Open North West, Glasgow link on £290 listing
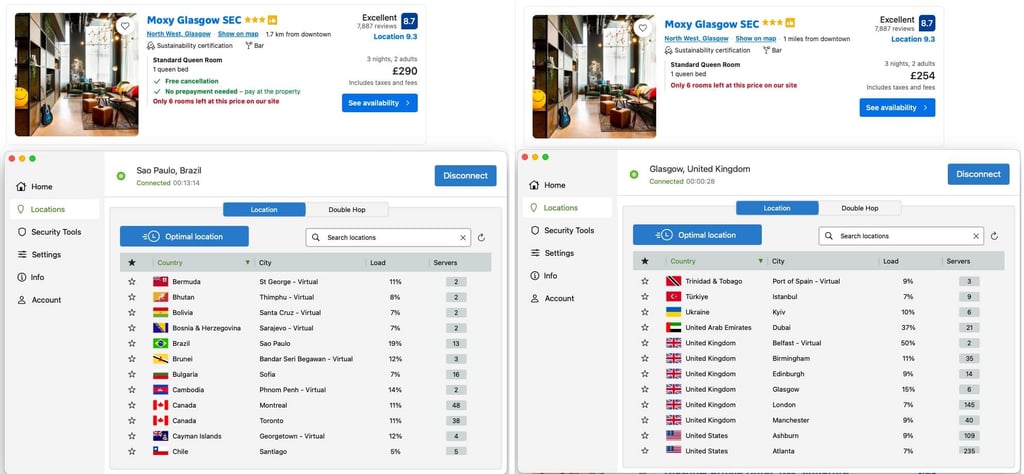This screenshot has width=1024, height=474. tap(178, 34)
